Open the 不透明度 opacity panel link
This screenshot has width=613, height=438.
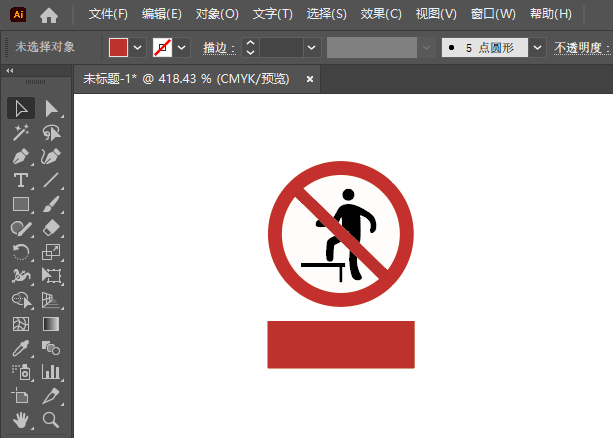(x=582, y=48)
